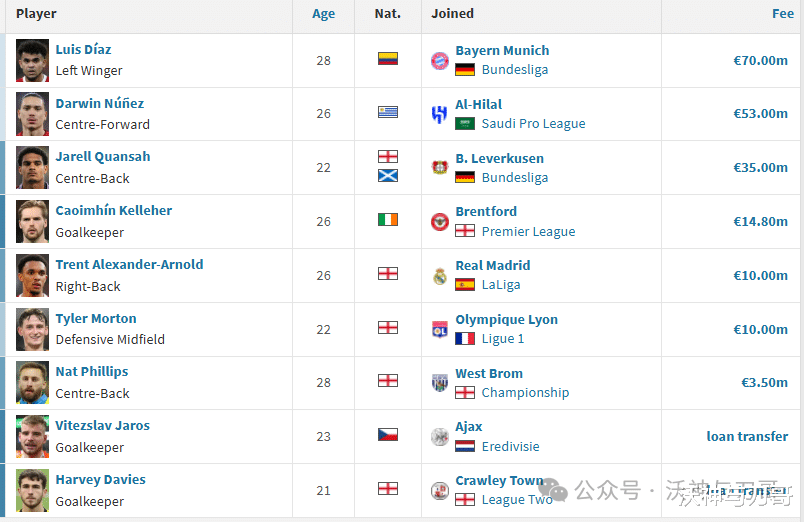This screenshot has height=522, width=804.
Task: Click the Bayer Leverkusen crest icon
Action: click(439, 167)
